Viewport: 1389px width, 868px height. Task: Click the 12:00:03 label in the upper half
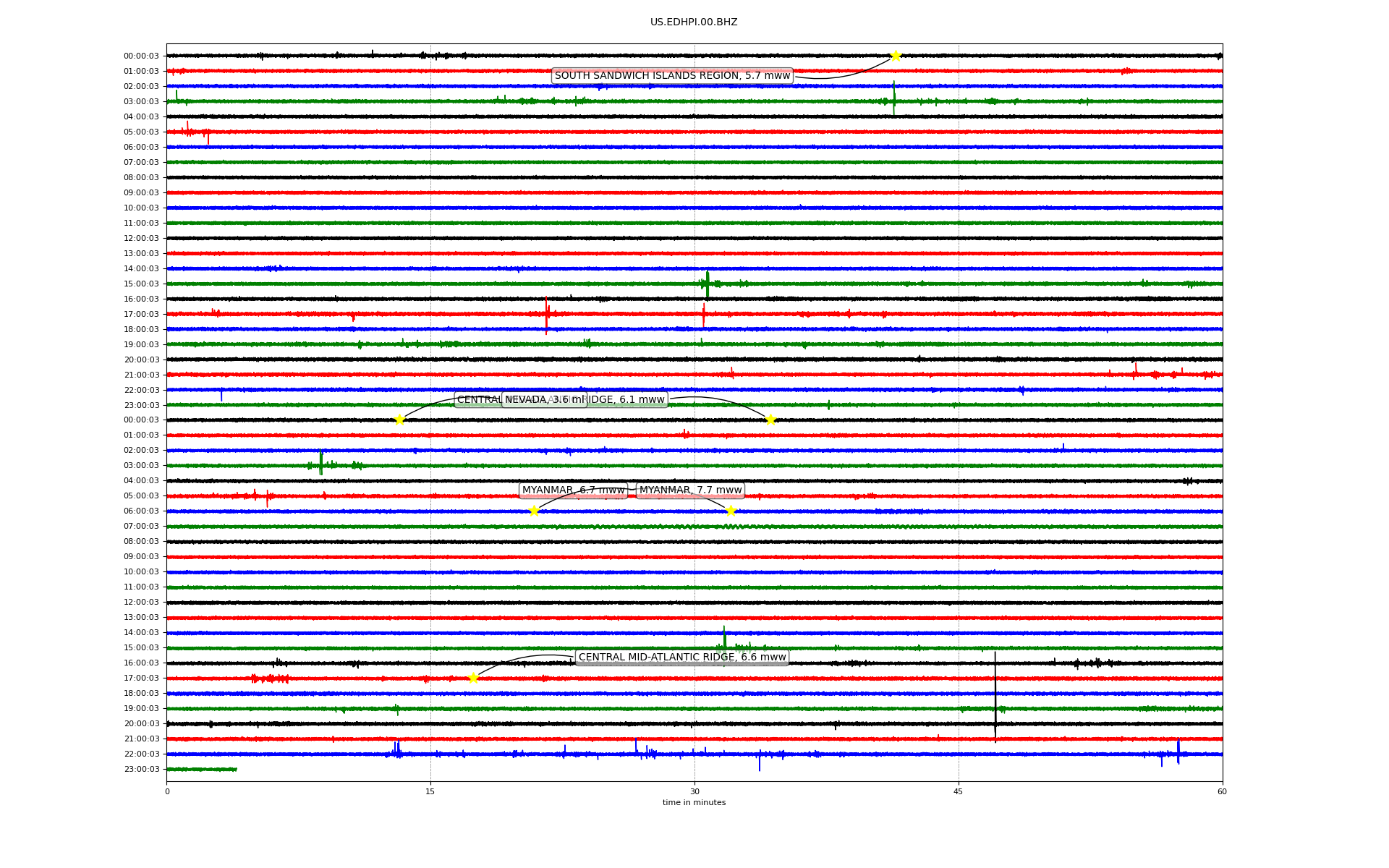click(x=141, y=239)
